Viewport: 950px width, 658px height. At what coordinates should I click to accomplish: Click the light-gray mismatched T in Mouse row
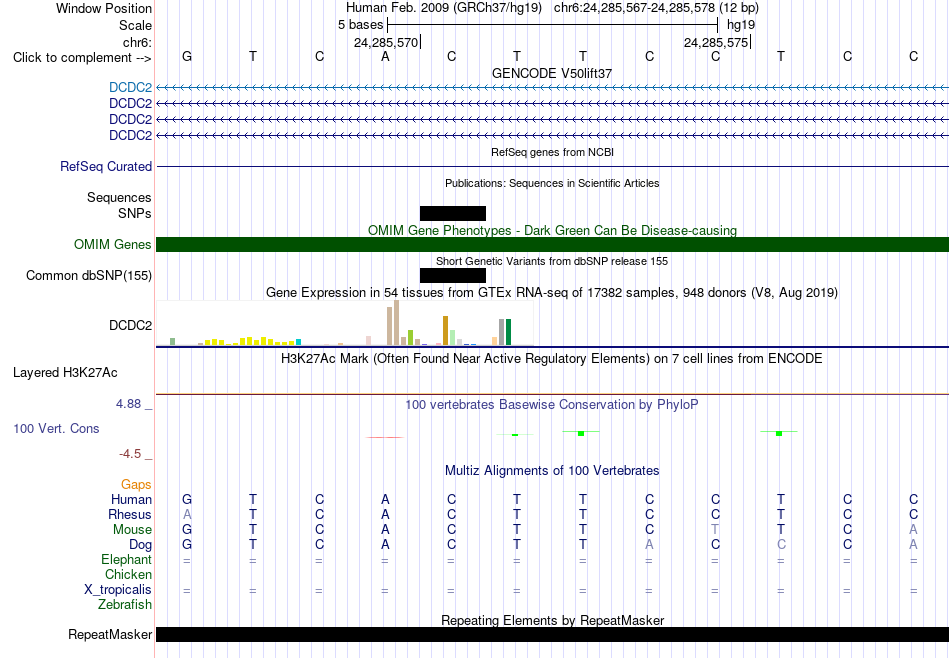click(715, 530)
